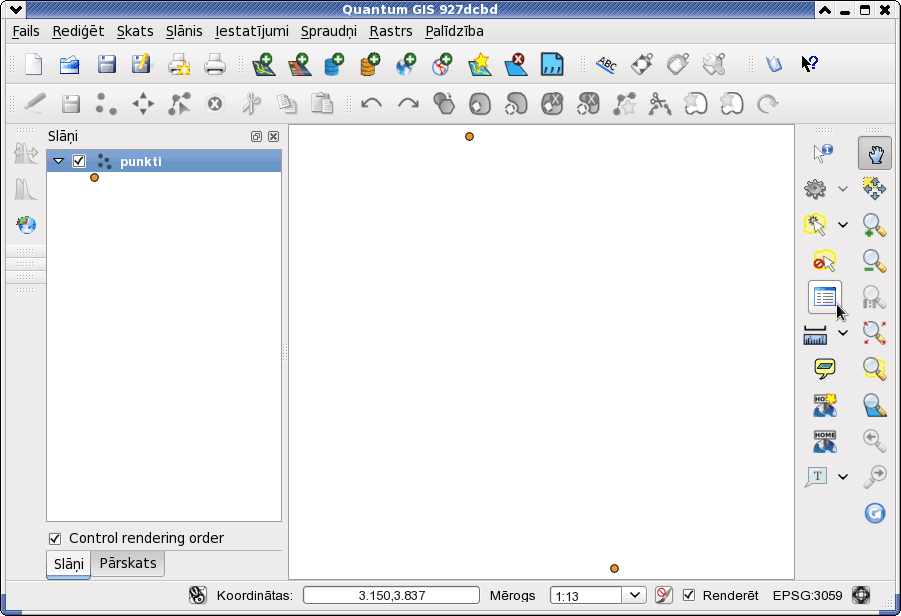Close the Slāņi panel
901x616 pixels.
274,136
